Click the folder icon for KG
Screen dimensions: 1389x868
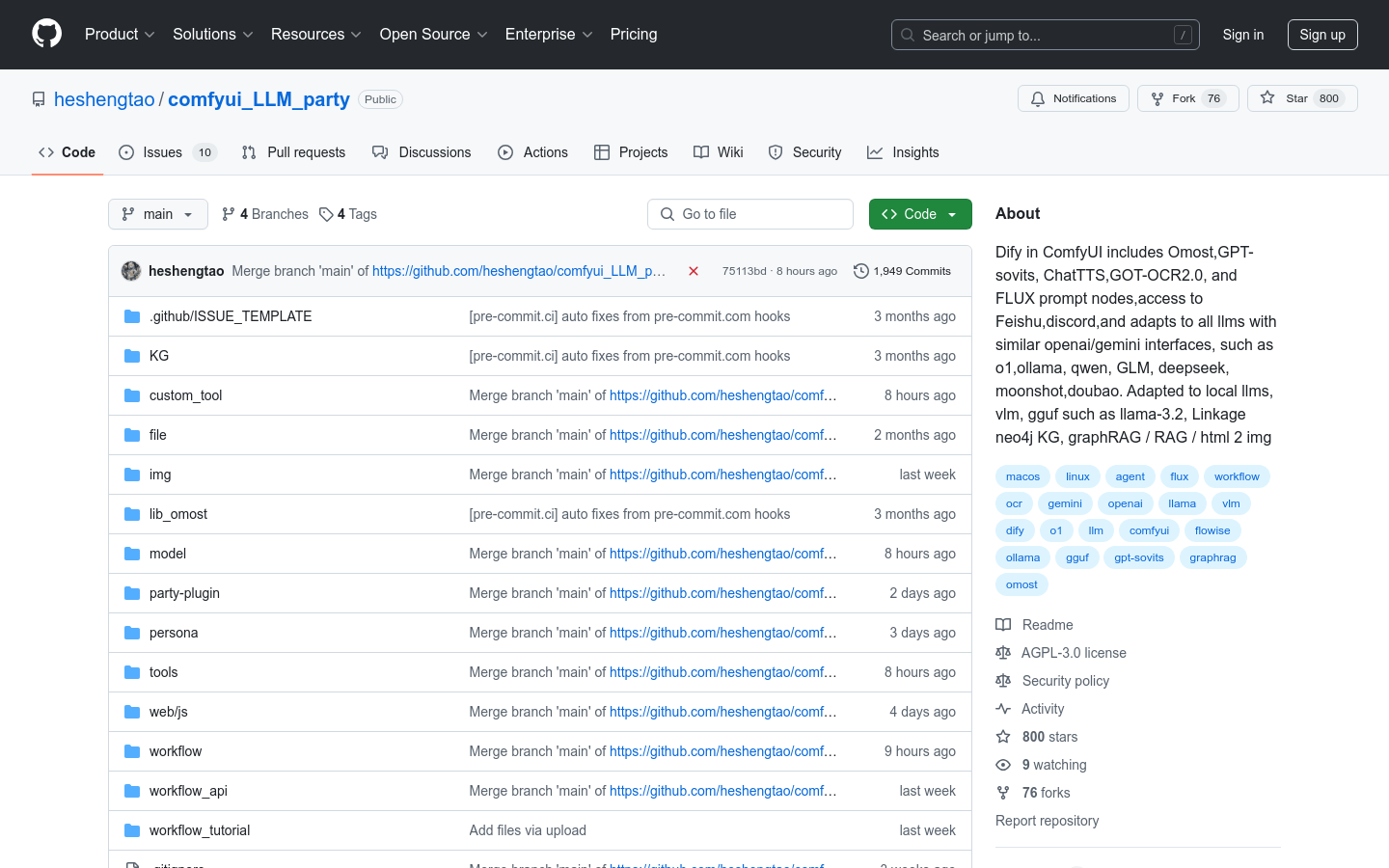coord(132,356)
